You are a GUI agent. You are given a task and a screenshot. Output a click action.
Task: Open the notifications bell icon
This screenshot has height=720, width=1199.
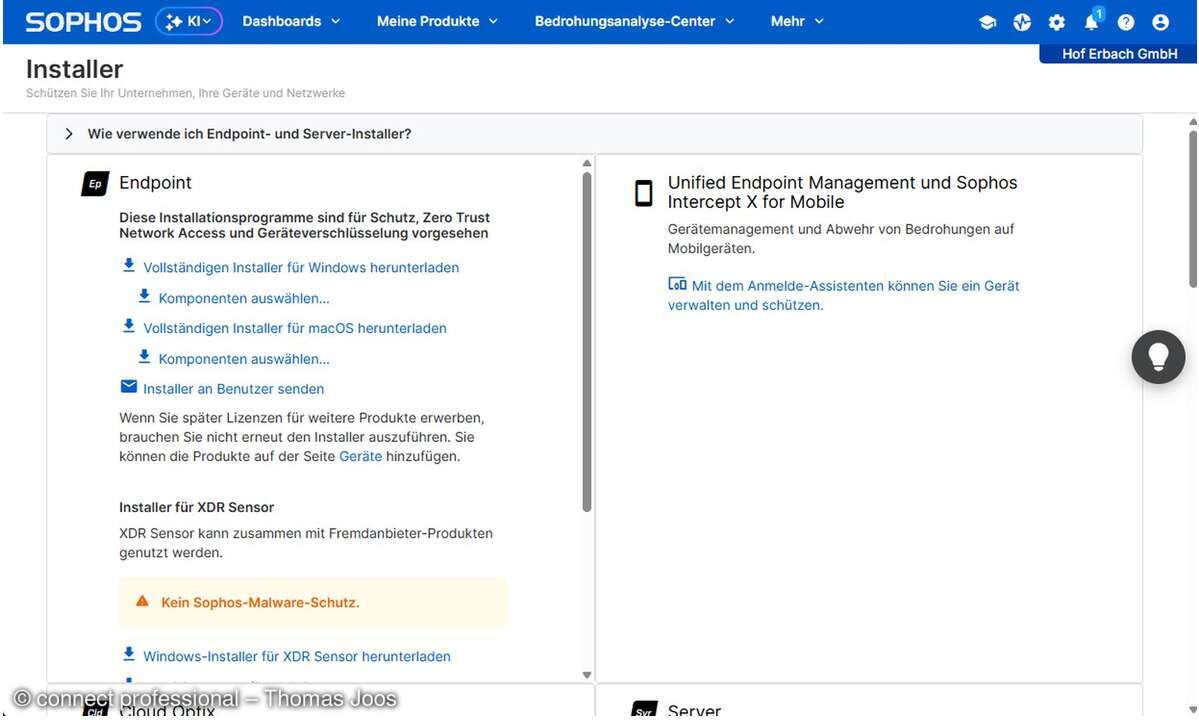point(1091,22)
